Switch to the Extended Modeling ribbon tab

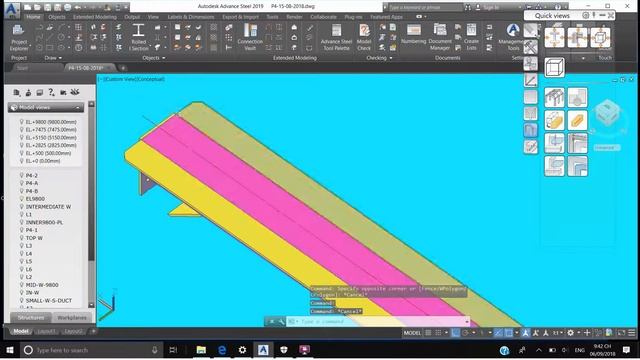click(x=95, y=17)
